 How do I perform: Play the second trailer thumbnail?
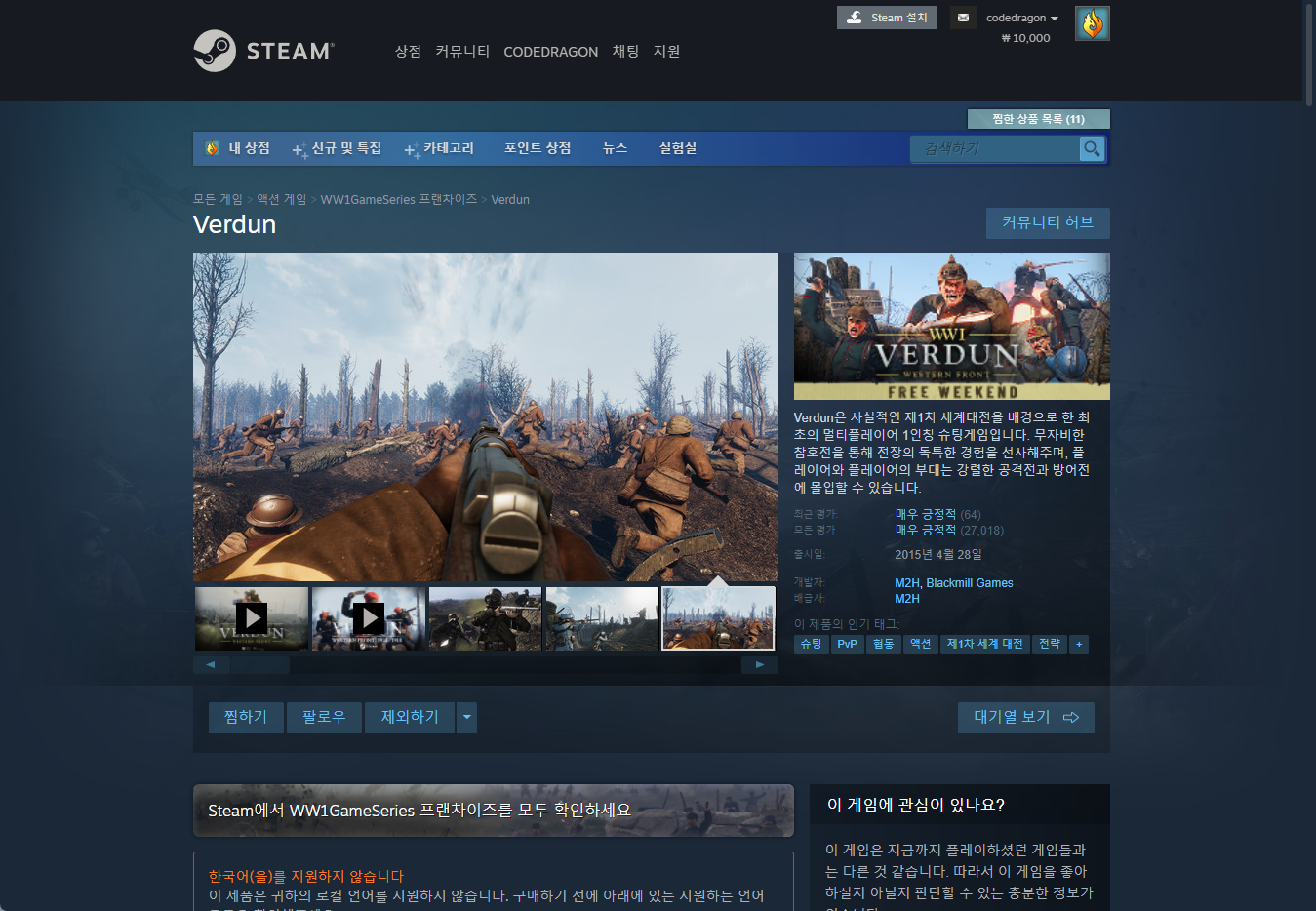click(x=368, y=618)
